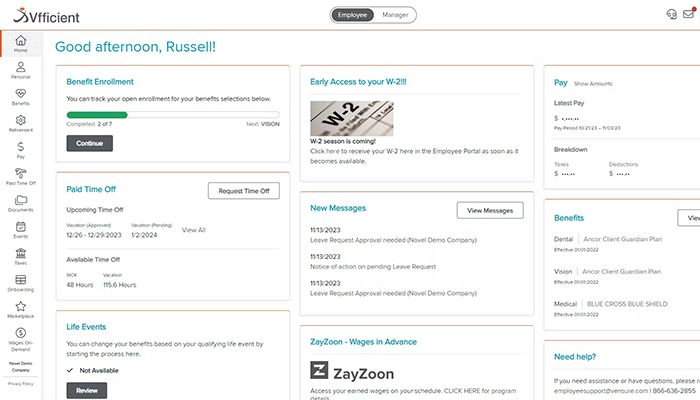Open View Messages
The image size is (700, 400).
(x=490, y=210)
